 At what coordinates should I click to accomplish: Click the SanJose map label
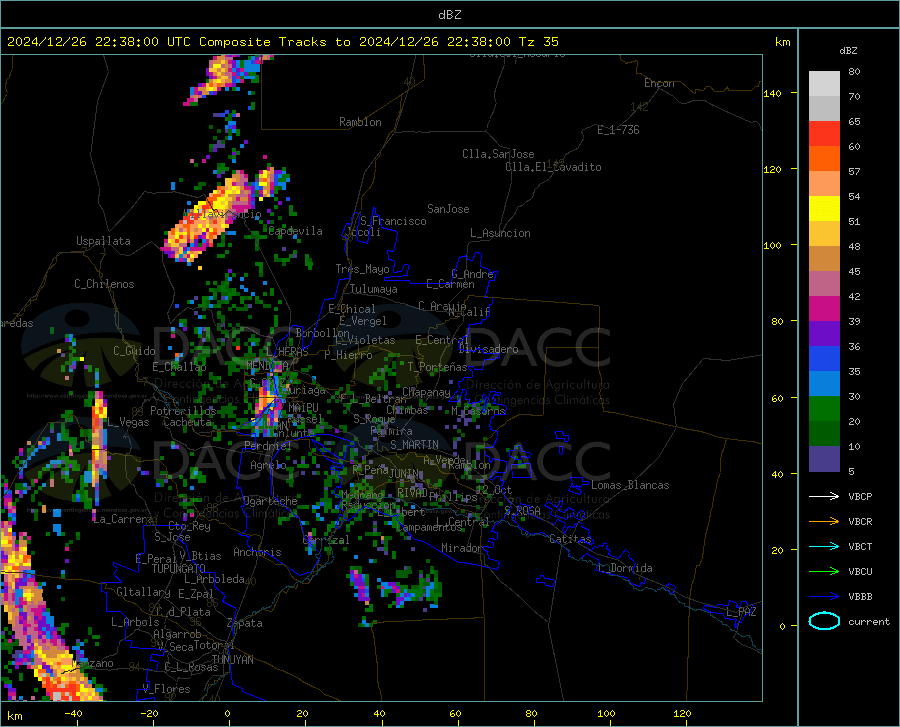tap(448, 209)
